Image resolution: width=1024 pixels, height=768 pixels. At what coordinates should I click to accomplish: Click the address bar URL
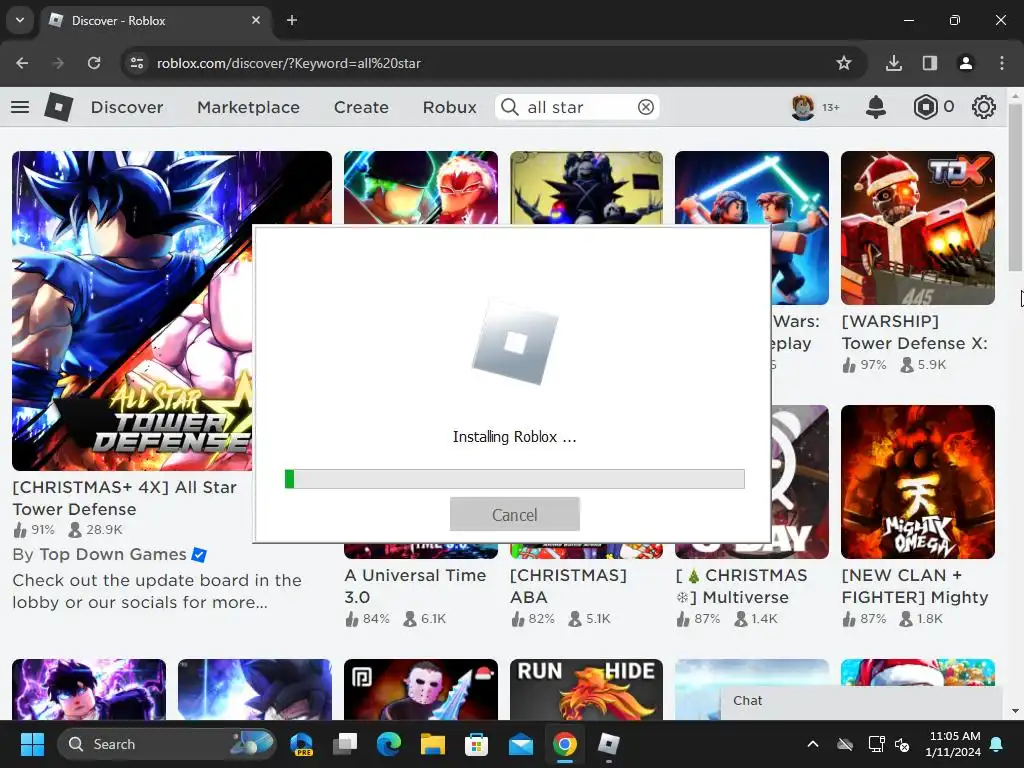pyautogui.click(x=288, y=63)
